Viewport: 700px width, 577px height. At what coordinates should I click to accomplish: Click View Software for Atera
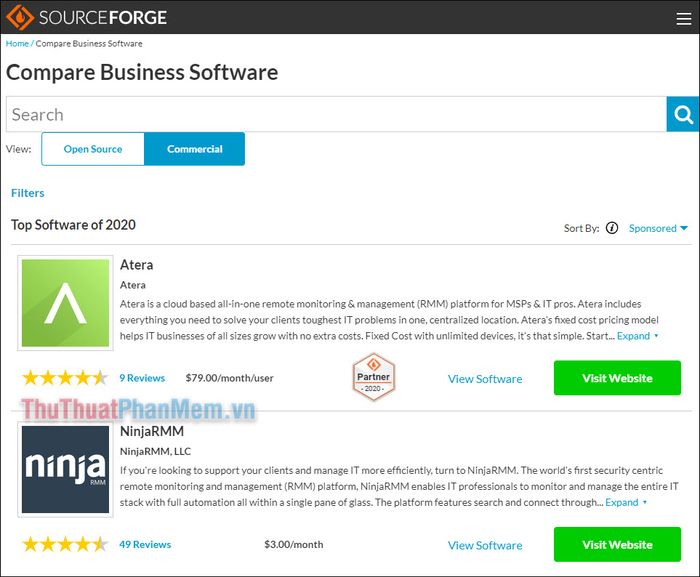485,379
